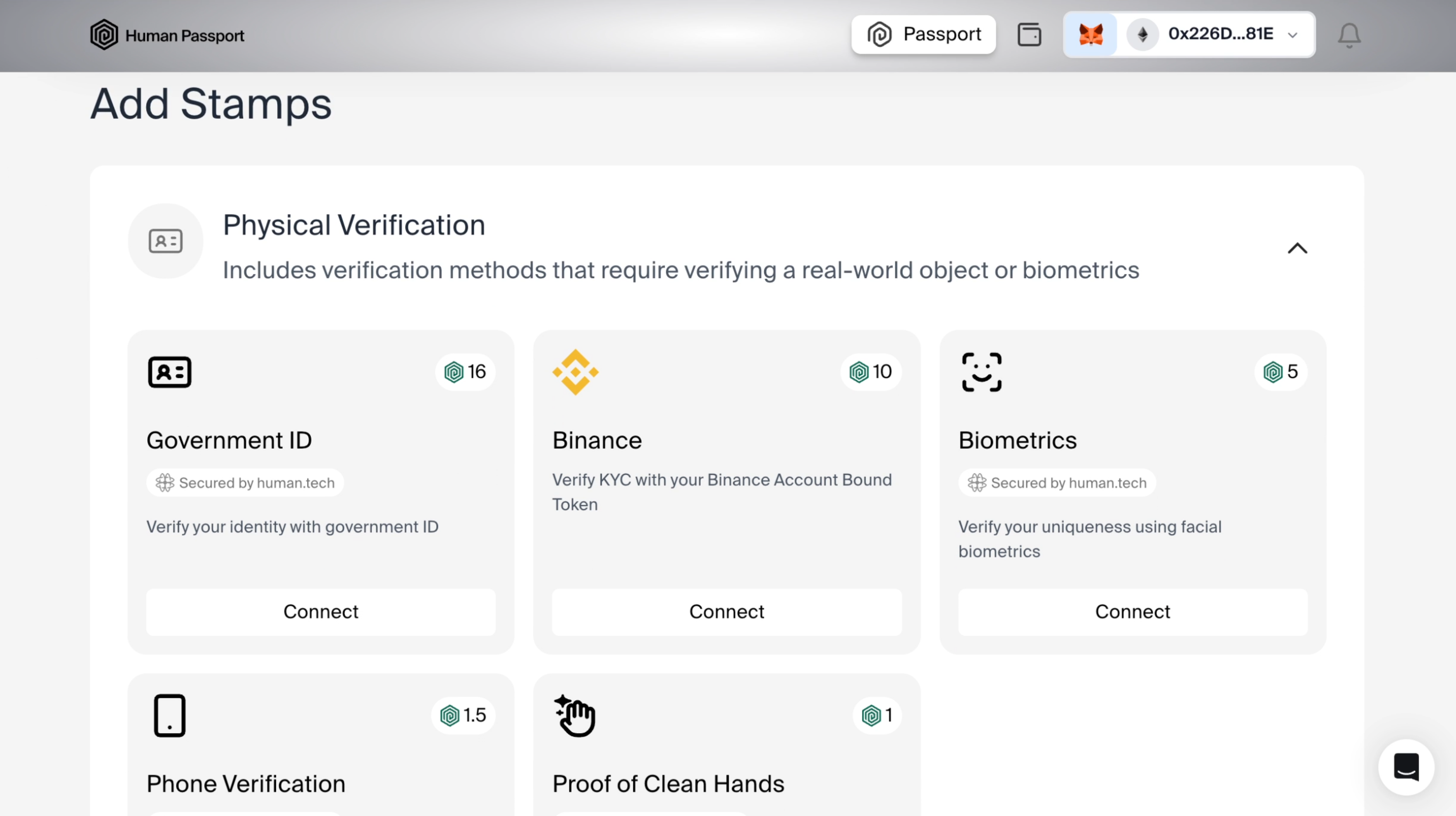Connect the Binance stamp

[x=726, y=612]
